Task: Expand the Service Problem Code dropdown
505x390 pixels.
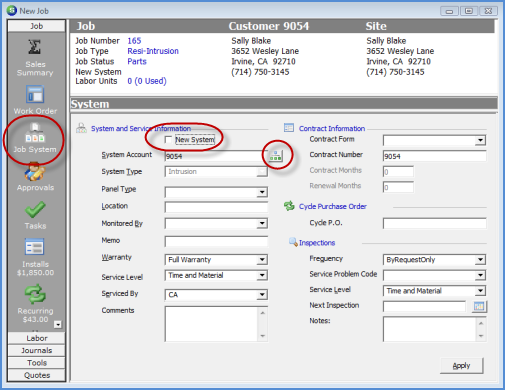Action: coord(480,275)
